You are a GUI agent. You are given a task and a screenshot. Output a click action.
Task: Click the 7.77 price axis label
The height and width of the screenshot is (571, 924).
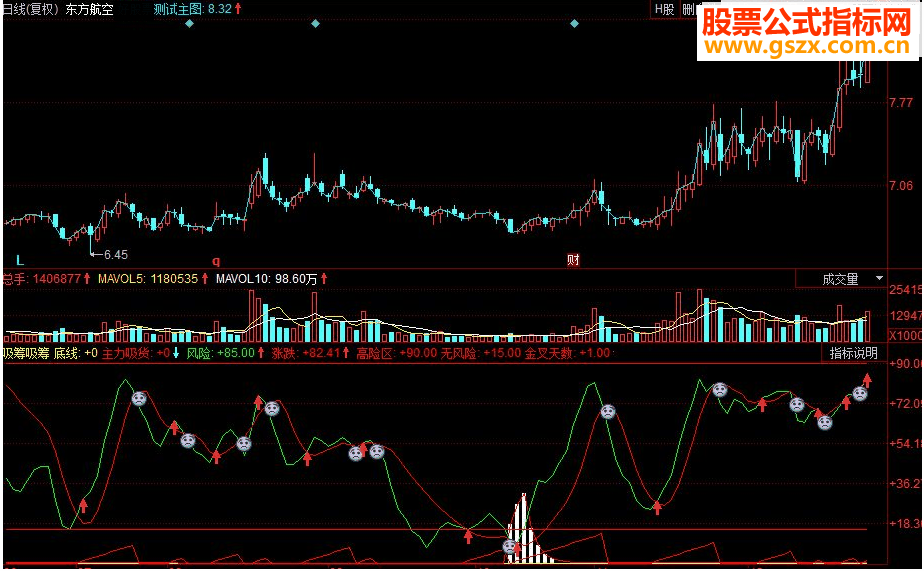(901, 103)
